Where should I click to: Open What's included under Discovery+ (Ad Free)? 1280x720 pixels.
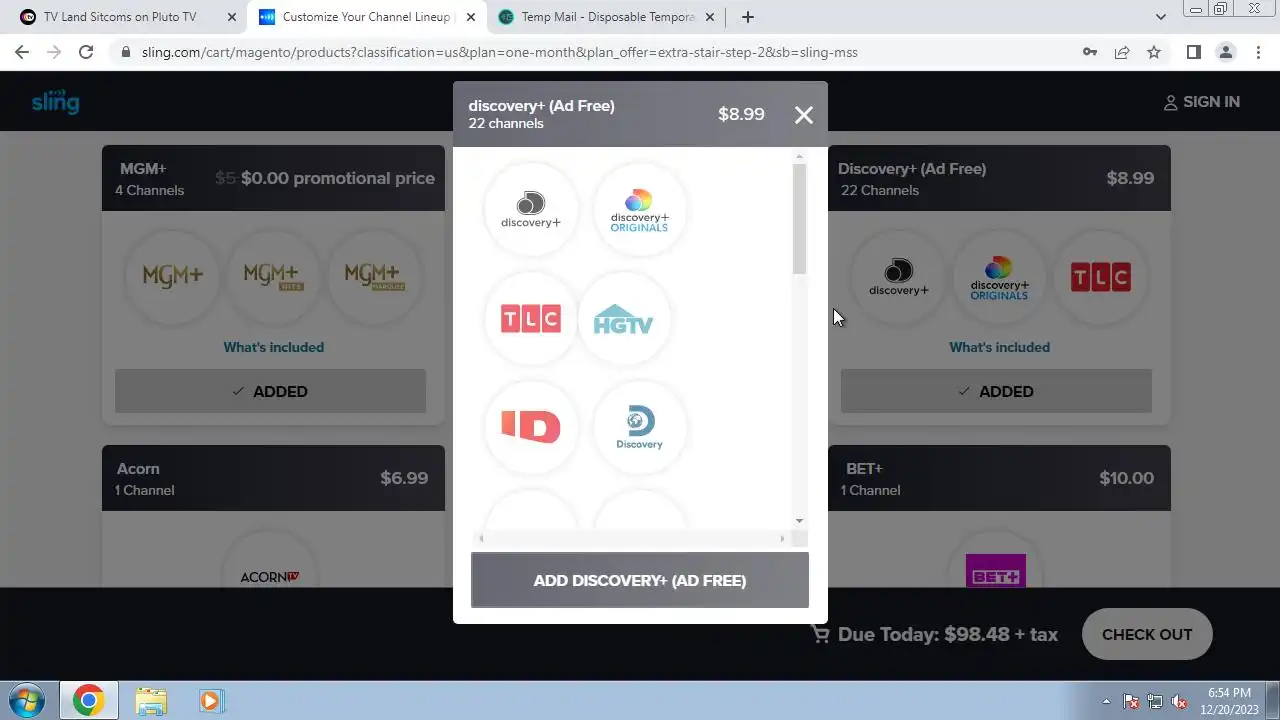pos(999,347)
